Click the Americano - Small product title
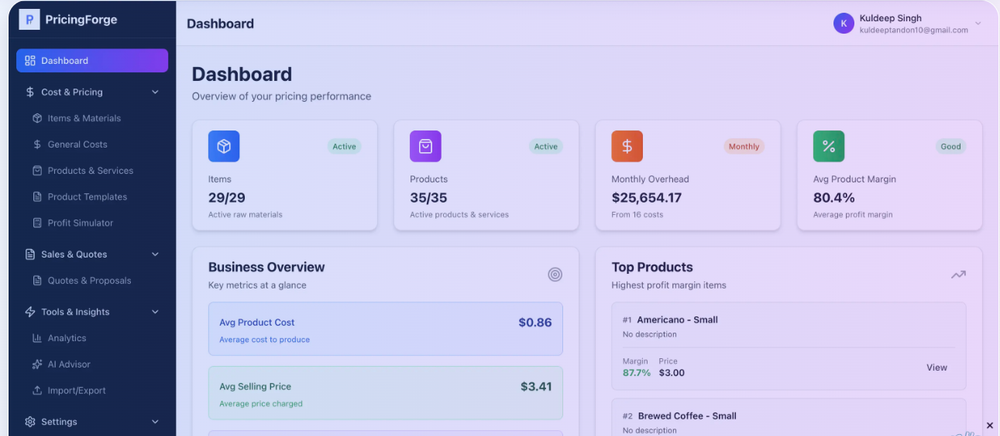The height and width of the screenshot is (436, 1000). pos(677,319)
